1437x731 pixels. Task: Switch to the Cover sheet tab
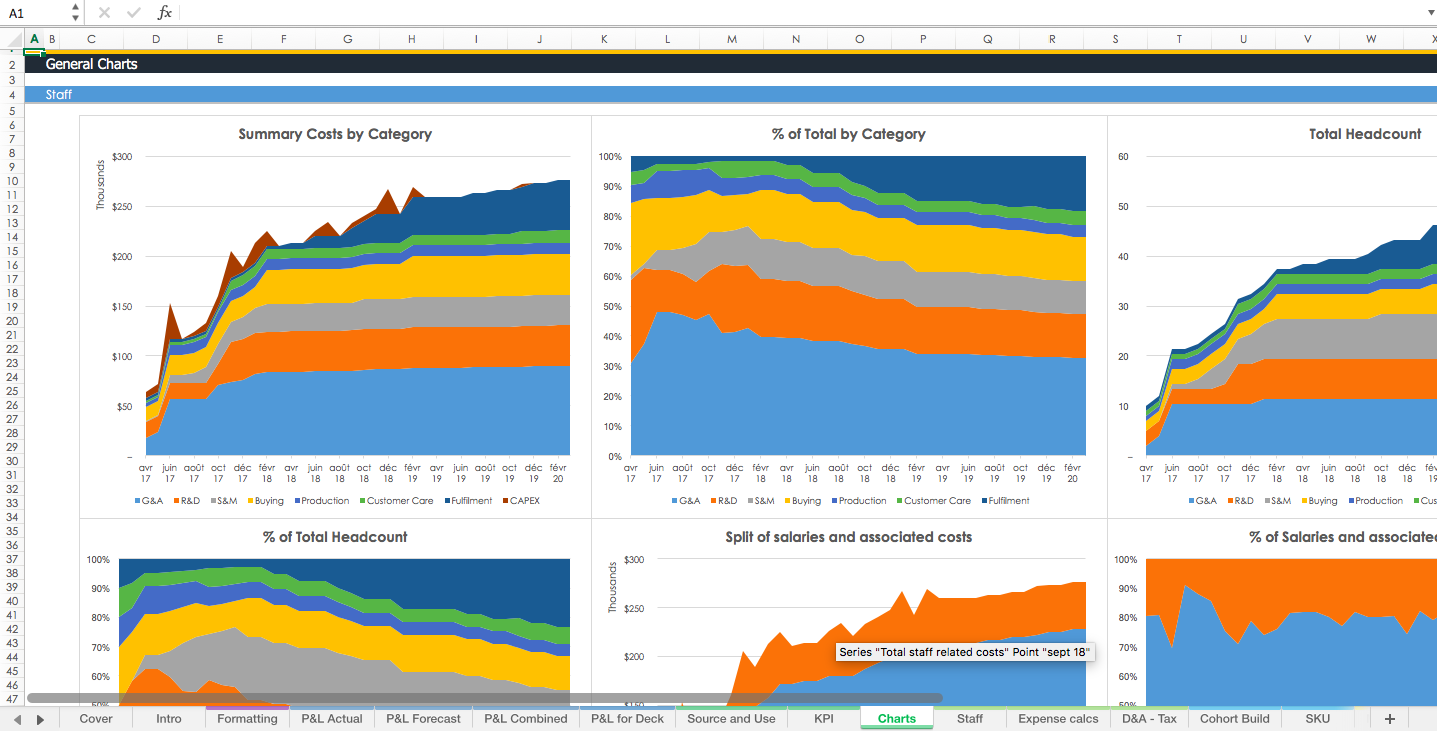click(96, 718)
